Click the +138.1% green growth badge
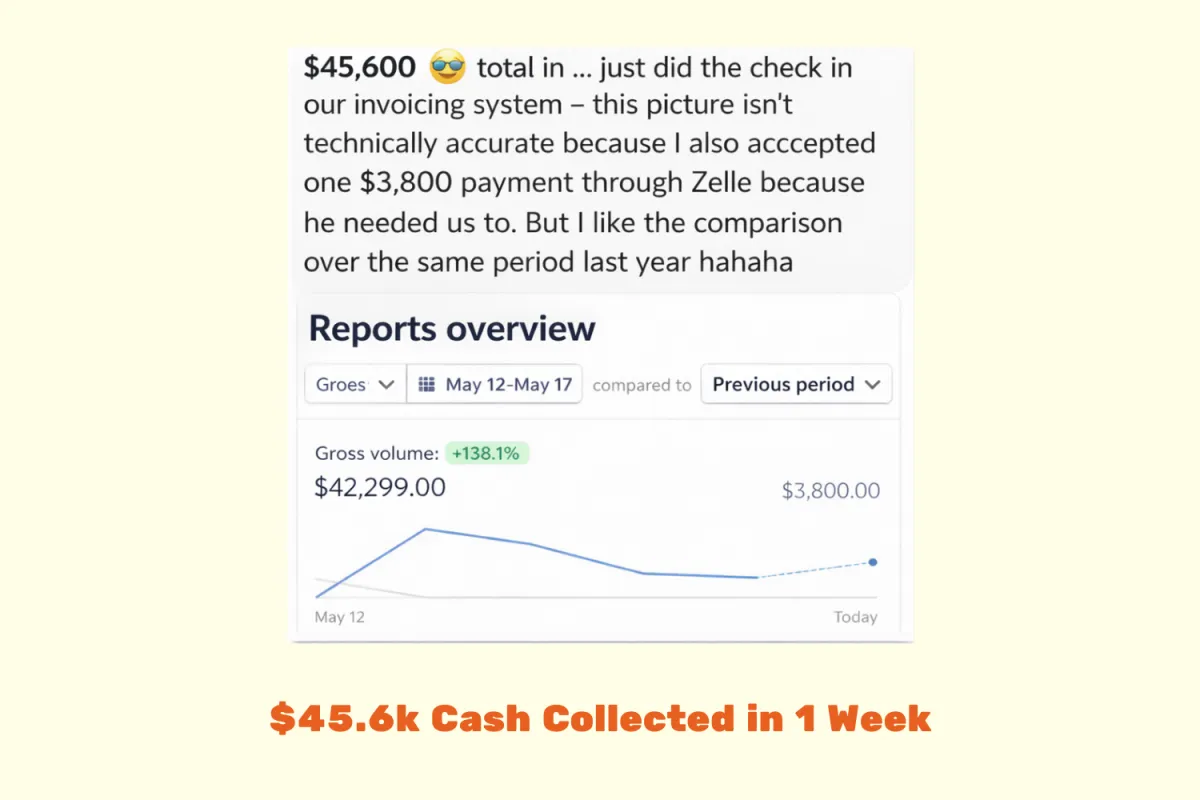Image resolution: width=1200 pixels, height=800 pixels. click(x=486, y=453)
